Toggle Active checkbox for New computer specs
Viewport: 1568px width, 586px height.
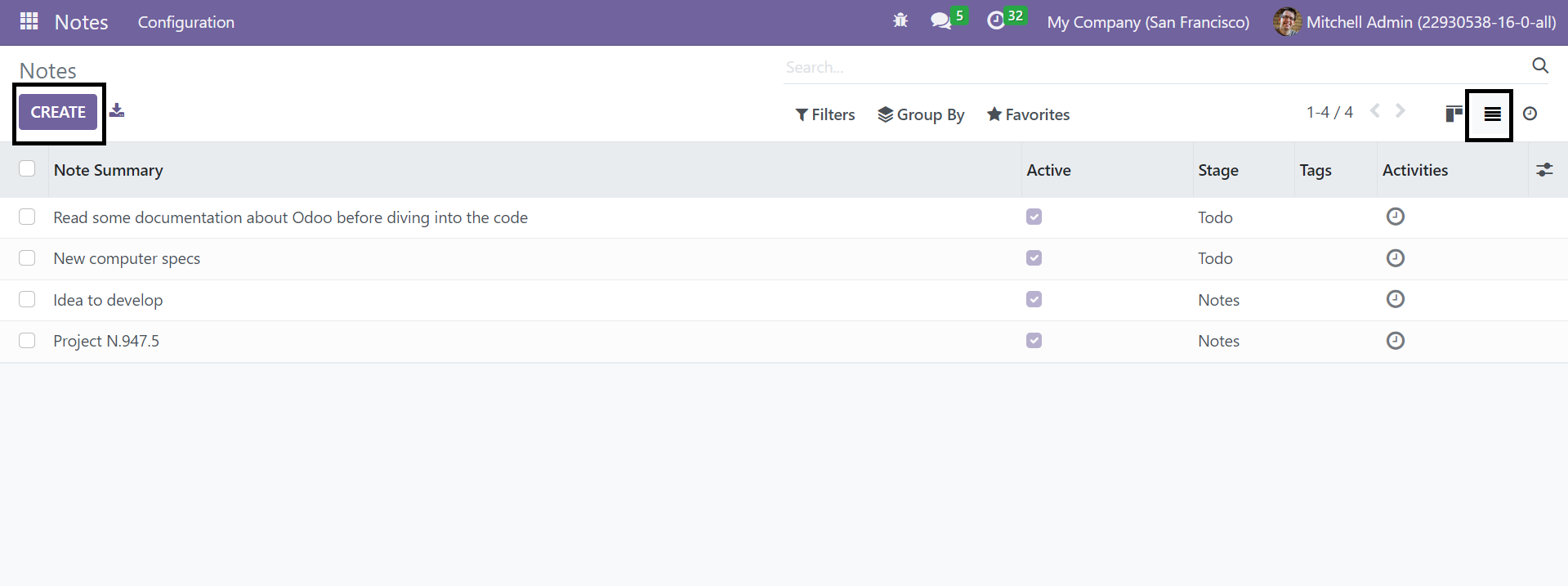pos(1034,258)
